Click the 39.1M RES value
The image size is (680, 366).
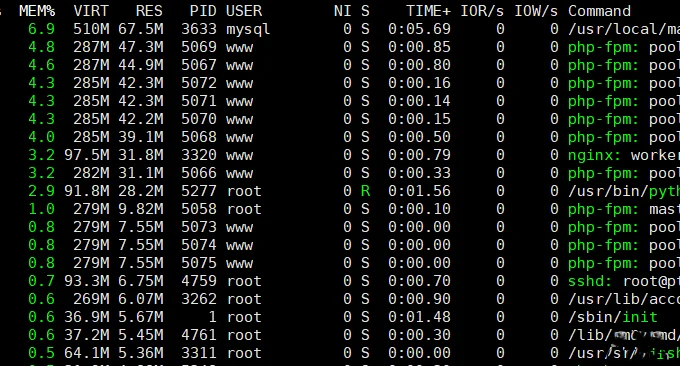[141, 137]
